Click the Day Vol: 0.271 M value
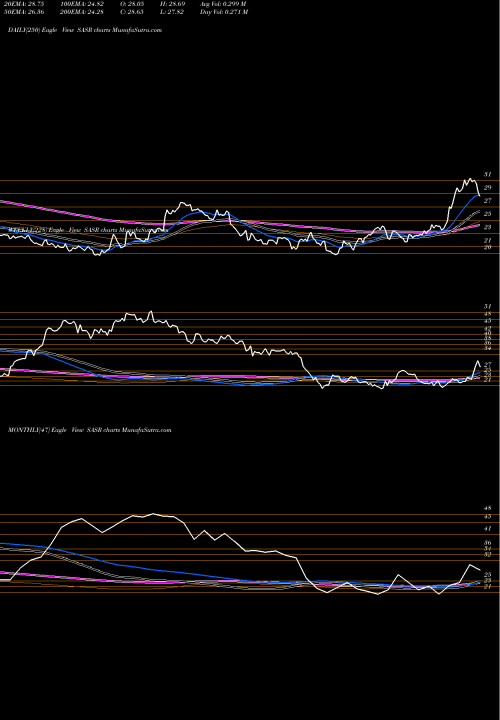This screenshot has height=720, width=500. click(x=224, y=12)
